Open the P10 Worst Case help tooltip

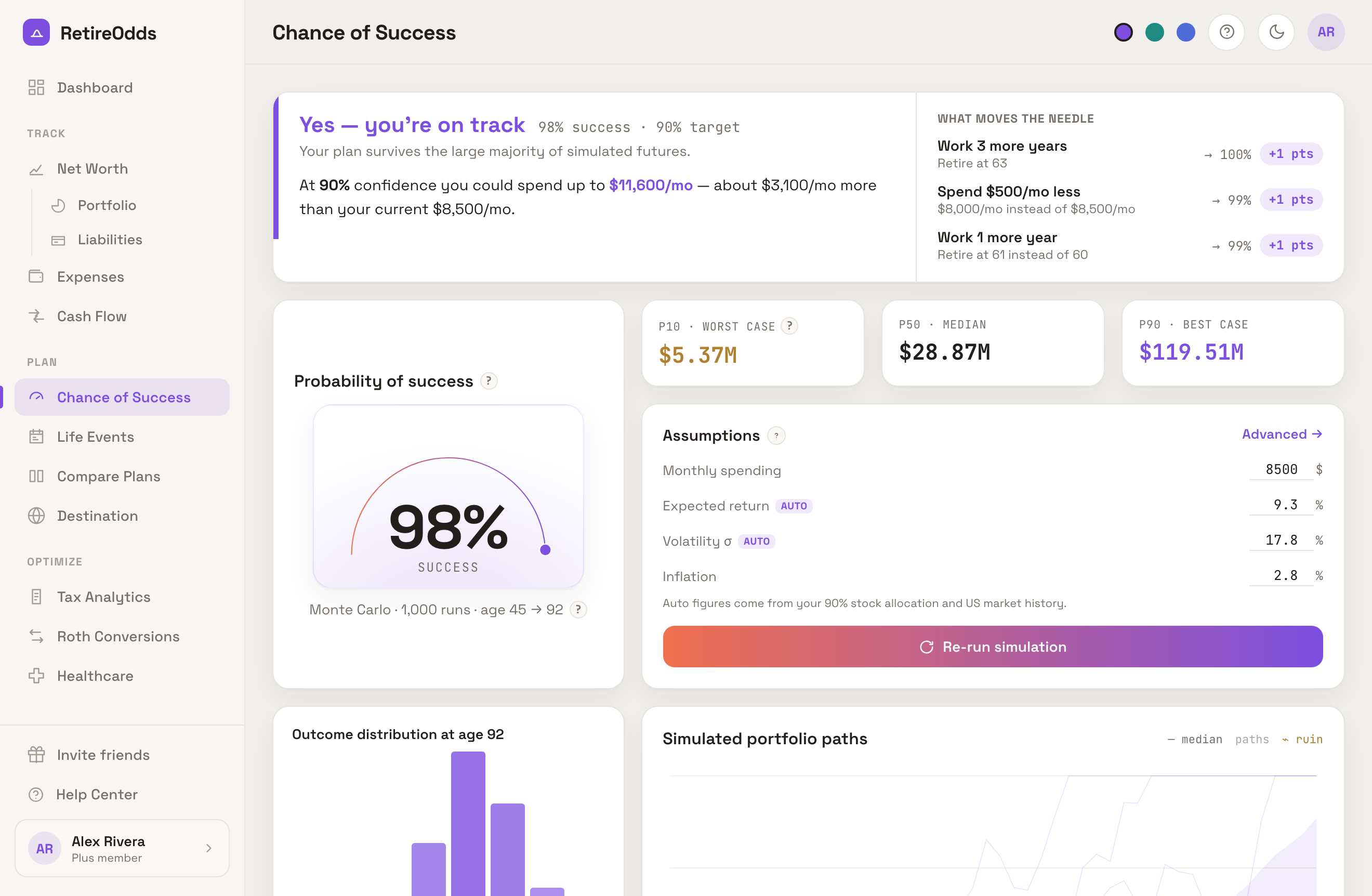pos(789,326)
